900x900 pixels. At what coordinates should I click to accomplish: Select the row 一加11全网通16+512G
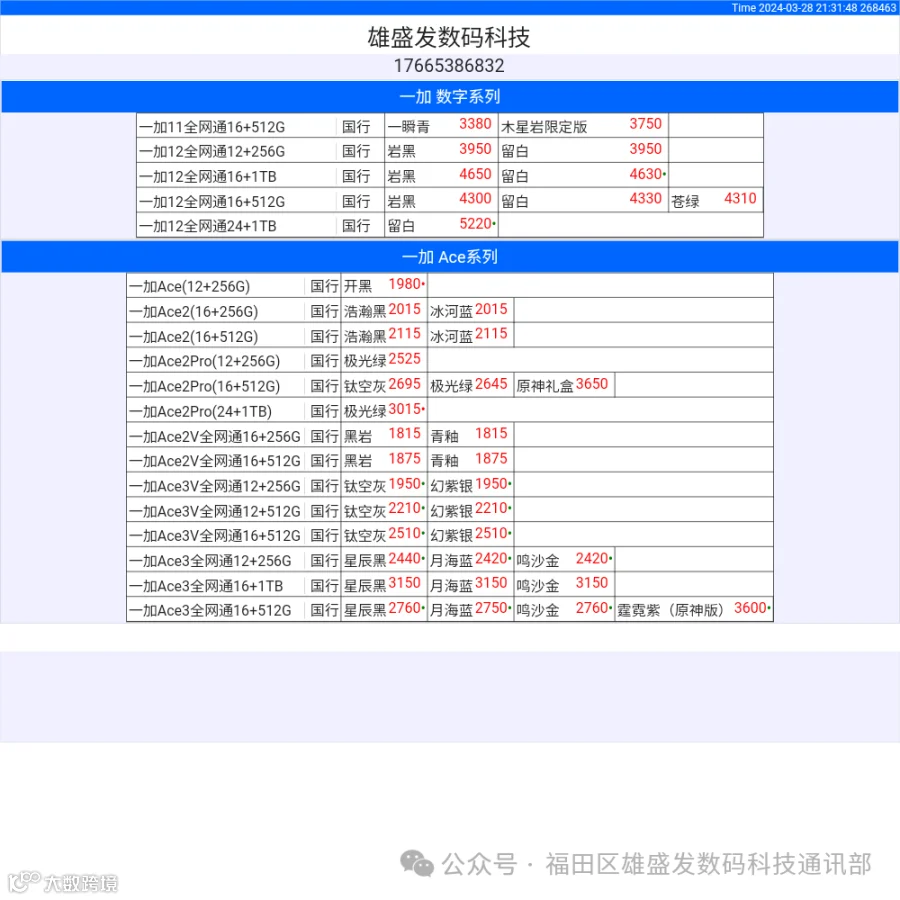(450, 126)
